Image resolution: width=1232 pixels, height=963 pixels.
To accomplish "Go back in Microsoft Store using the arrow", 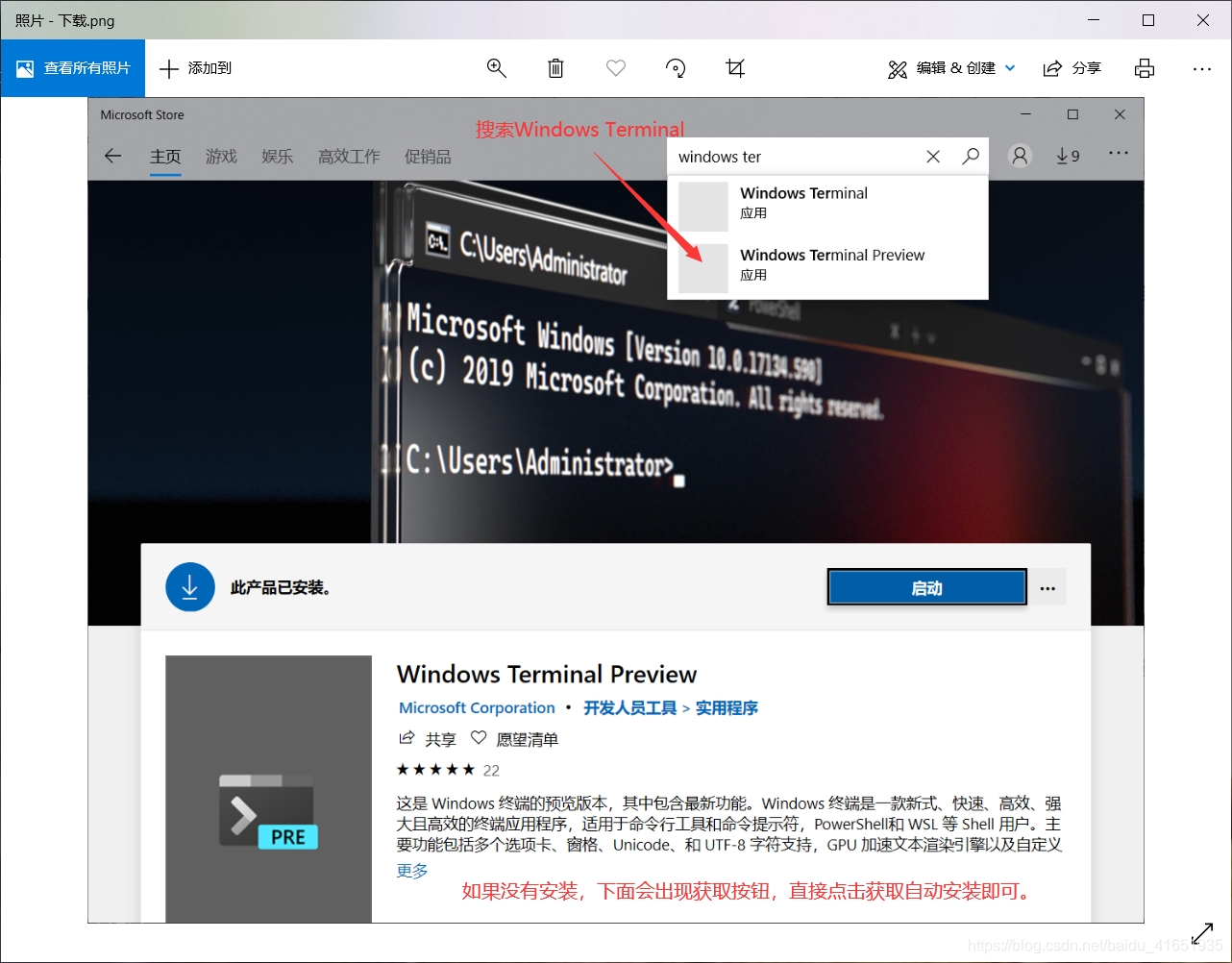I will click(113, 156).
